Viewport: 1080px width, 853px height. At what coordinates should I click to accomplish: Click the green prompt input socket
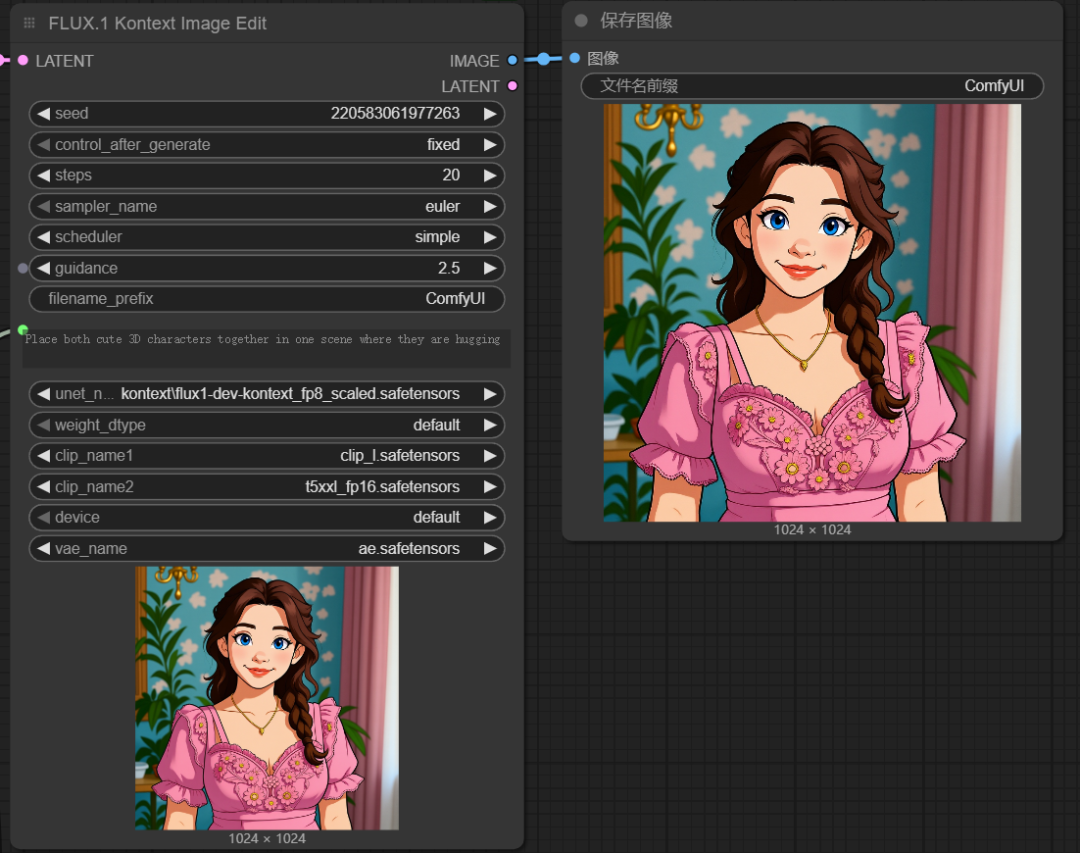[x=23, y=330]
